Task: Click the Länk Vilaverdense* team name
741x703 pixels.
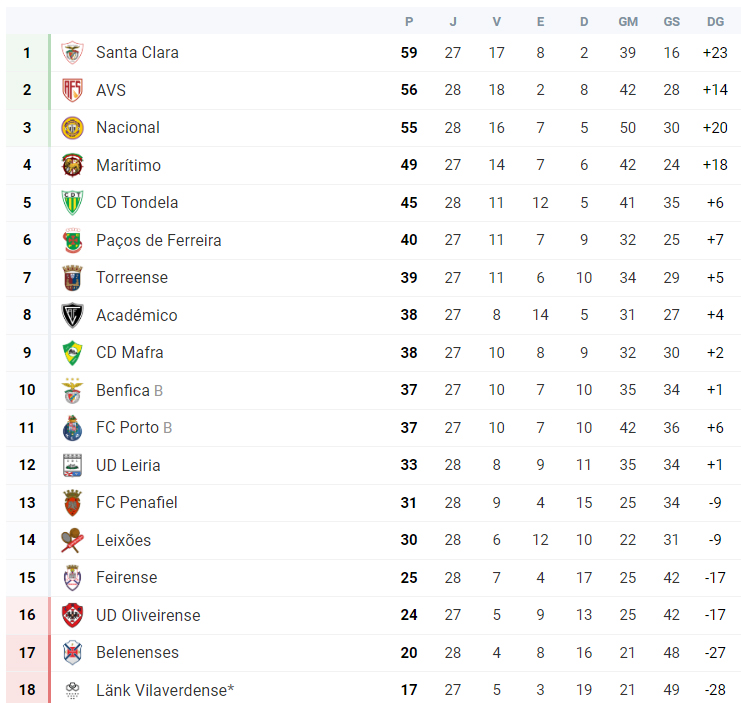Action: [165, 690]
